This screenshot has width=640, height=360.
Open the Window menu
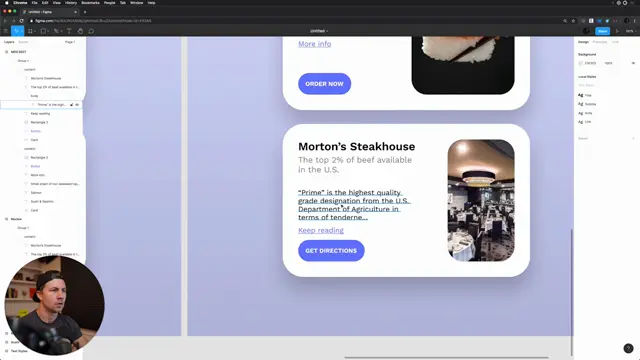click(x=136, y=3)
